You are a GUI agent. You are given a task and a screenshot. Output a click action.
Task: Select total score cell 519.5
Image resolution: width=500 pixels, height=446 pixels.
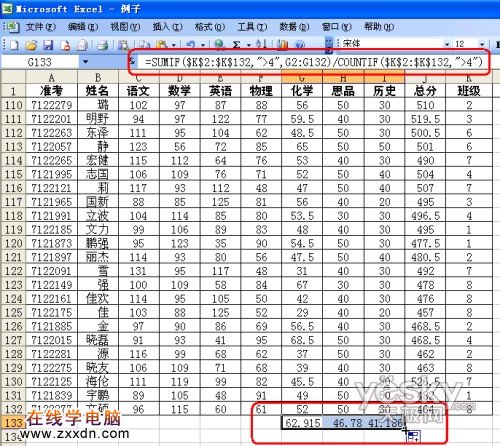click(x=425, y=119)
